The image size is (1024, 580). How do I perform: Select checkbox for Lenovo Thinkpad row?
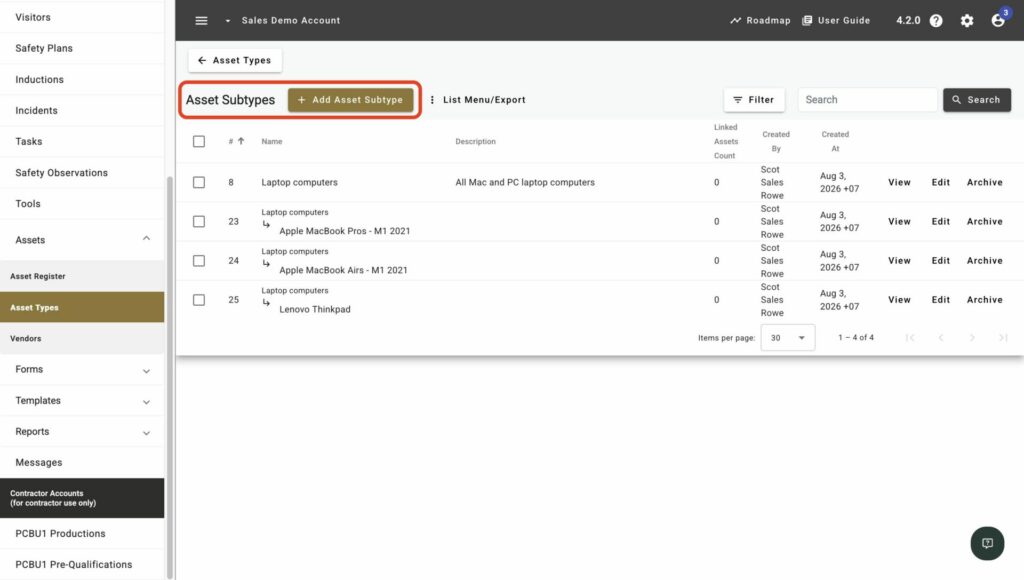click(199, 300)
